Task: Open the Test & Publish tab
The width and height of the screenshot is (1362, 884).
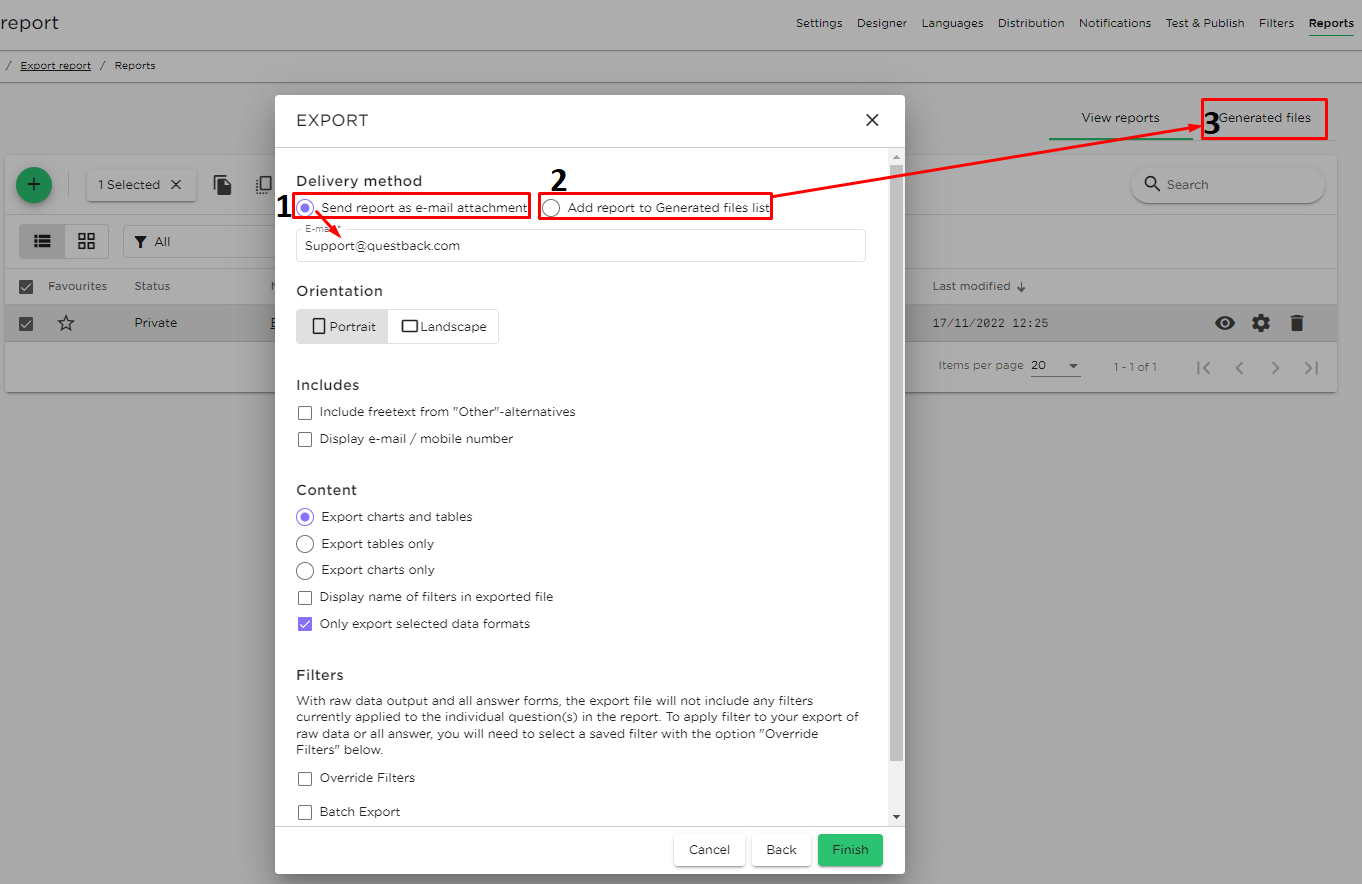Action: (x=1205, y=23)
